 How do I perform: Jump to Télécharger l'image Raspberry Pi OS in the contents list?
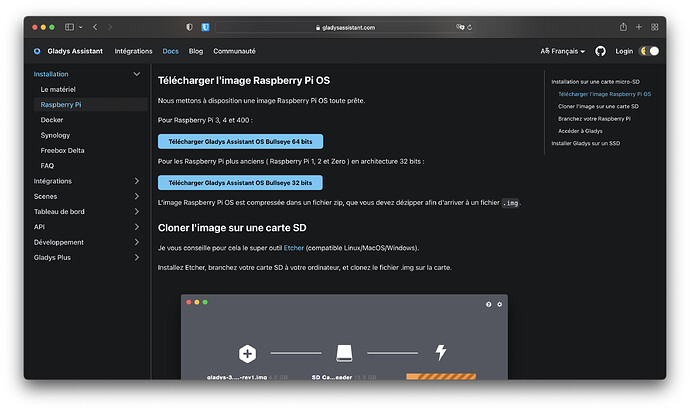coord(604,94)
